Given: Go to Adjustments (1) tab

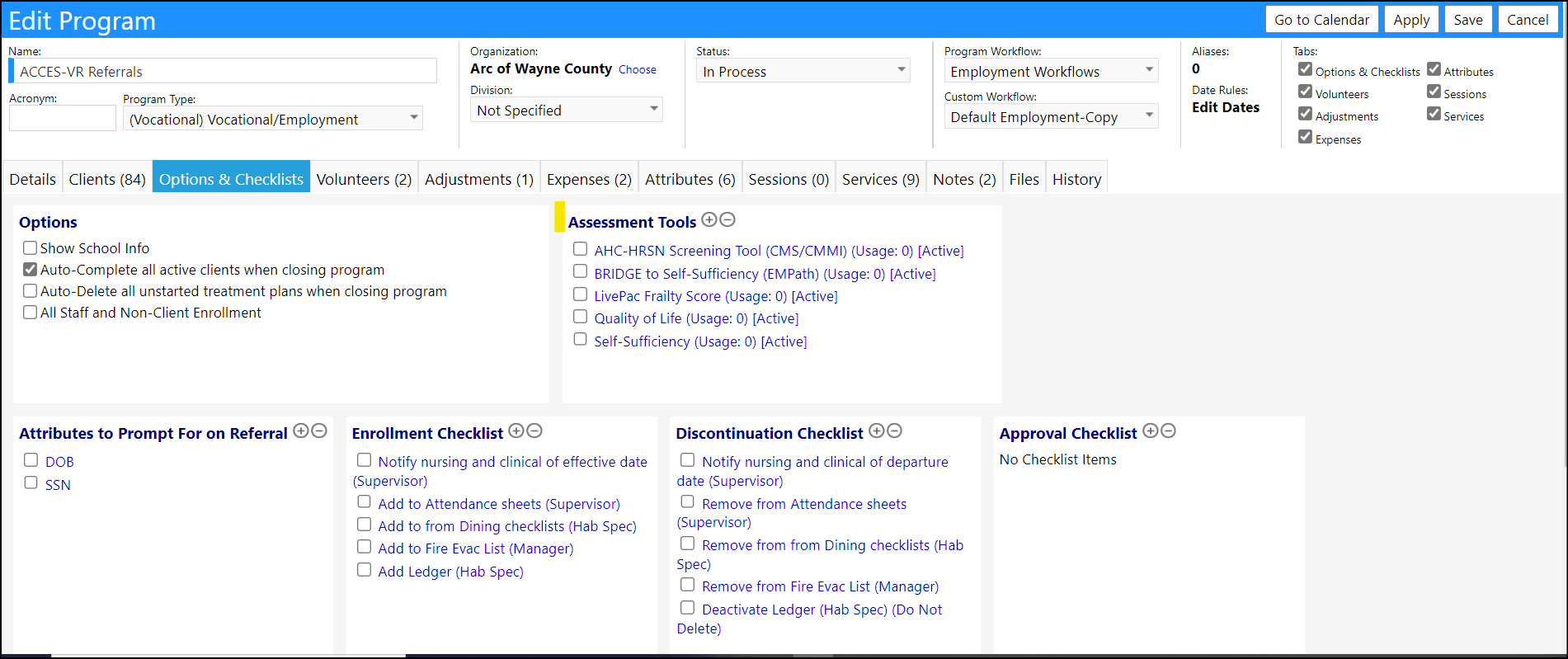Looking at the screenshot, I should (479, 179).
